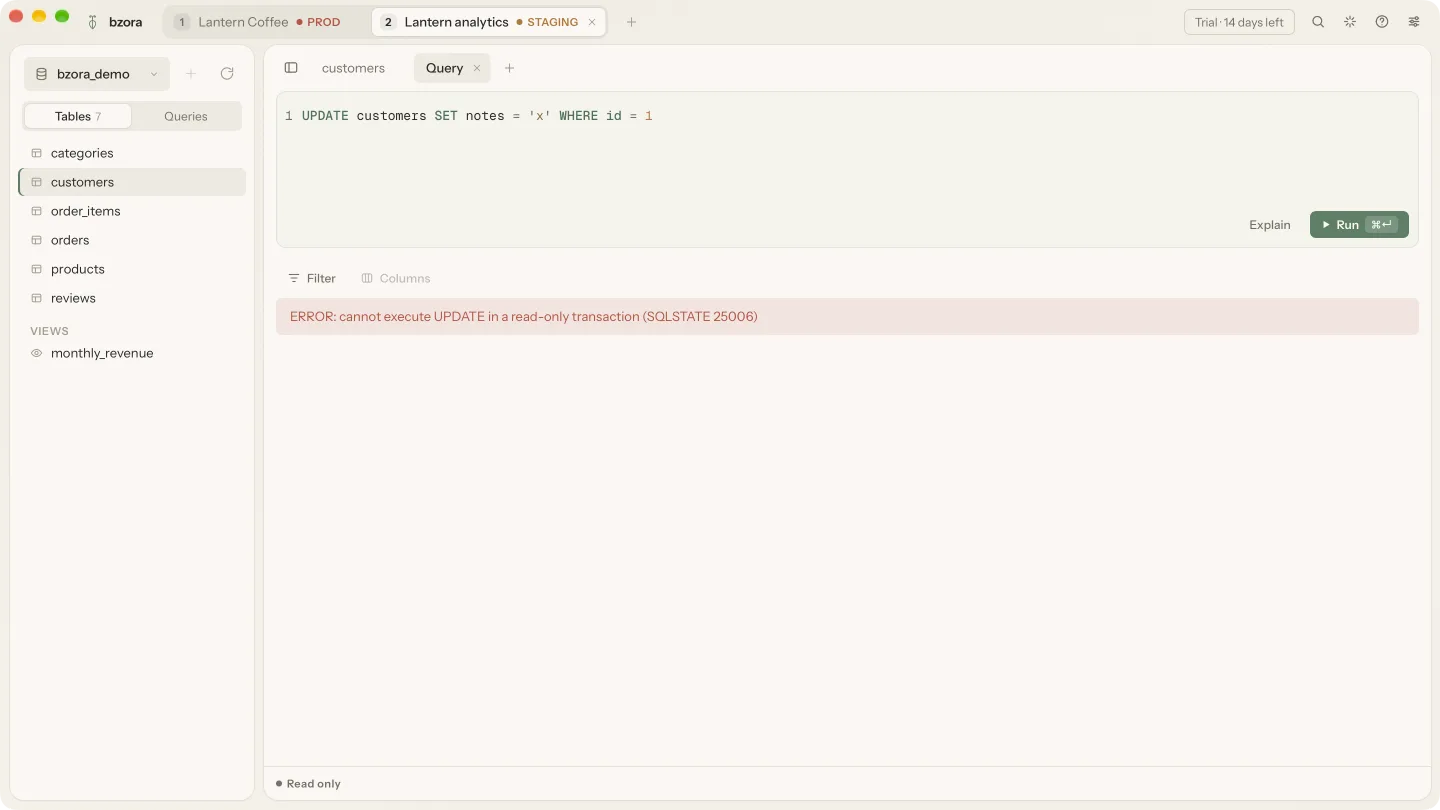Screen dimensions: 1440x810
Task: Open the categories table
Action: 132,153
